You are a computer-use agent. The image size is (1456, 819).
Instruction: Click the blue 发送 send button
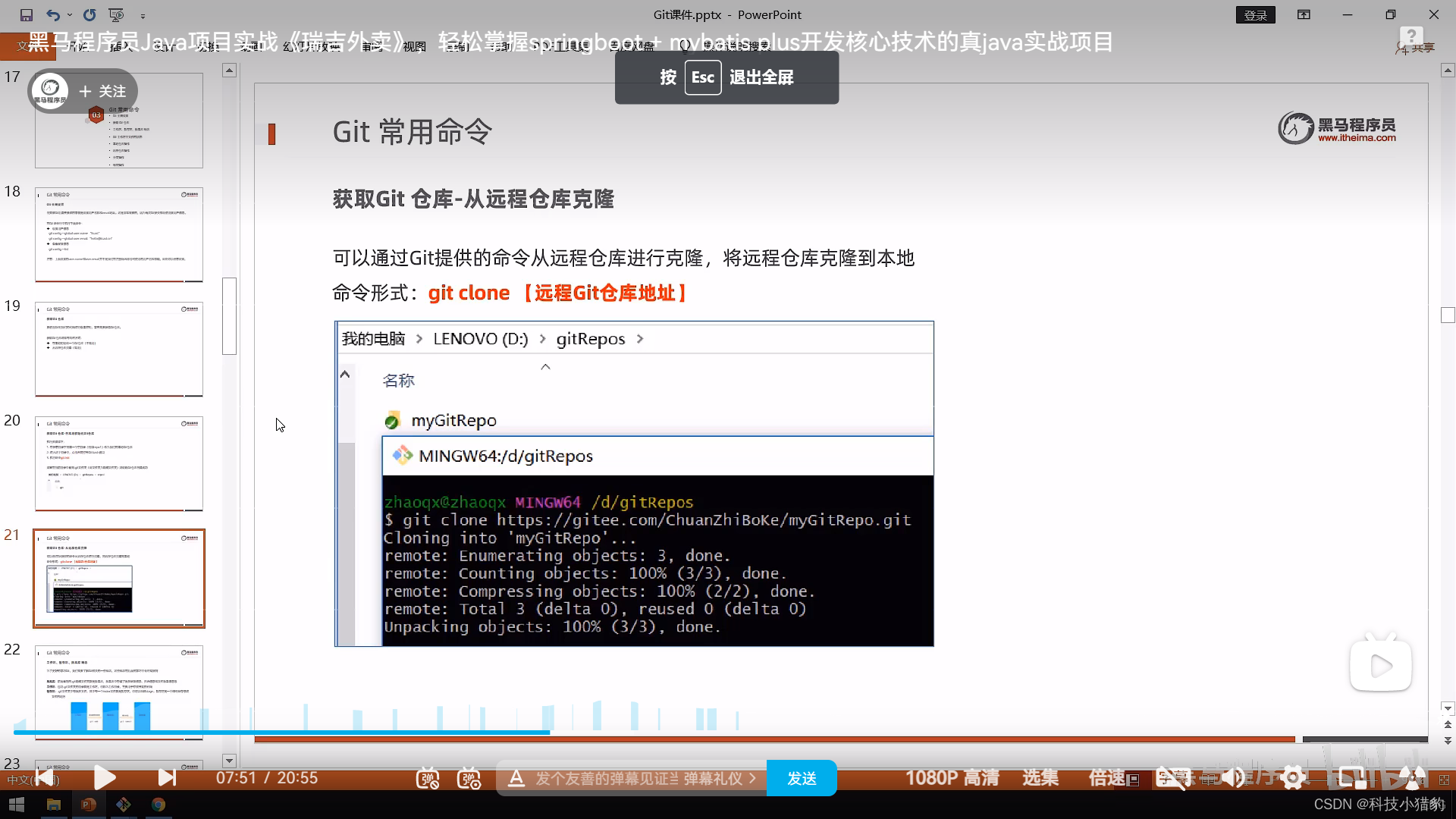click(x=802, y=778)
